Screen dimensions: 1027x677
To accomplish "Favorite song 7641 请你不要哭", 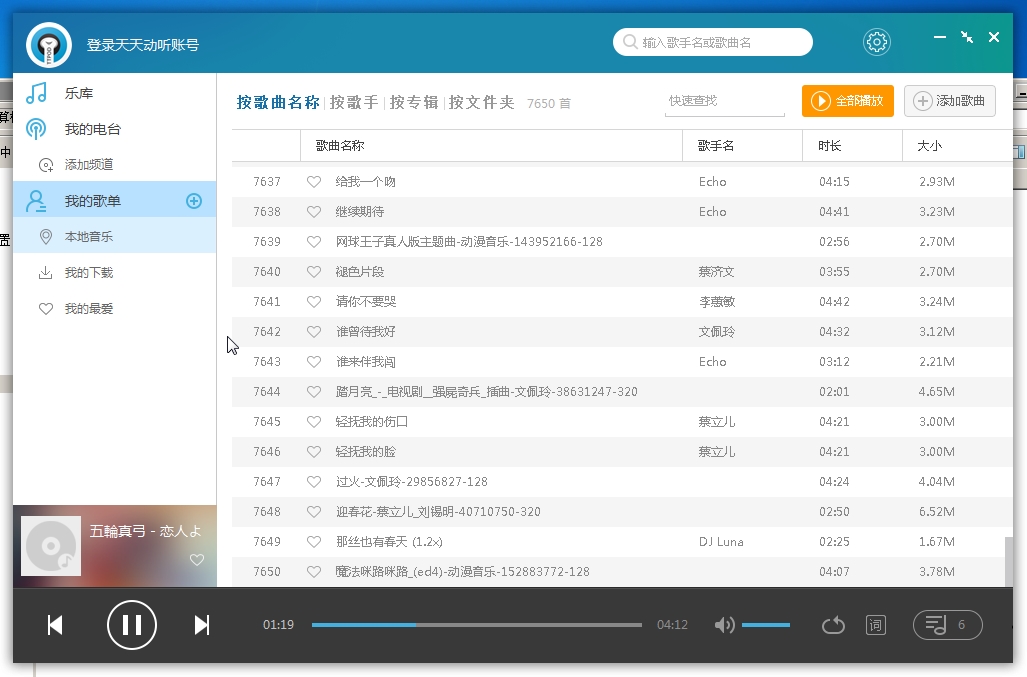I will click(x=314, y=302).
